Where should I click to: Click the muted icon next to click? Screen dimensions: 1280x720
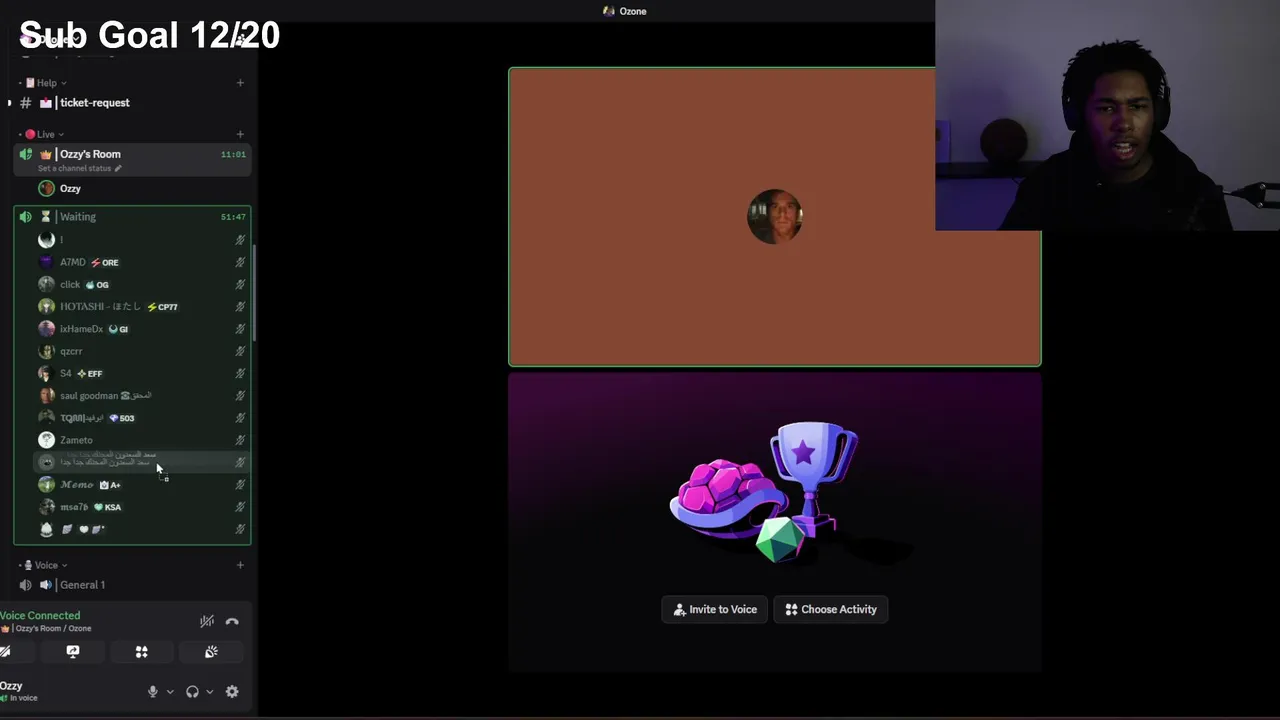point(240,284)
